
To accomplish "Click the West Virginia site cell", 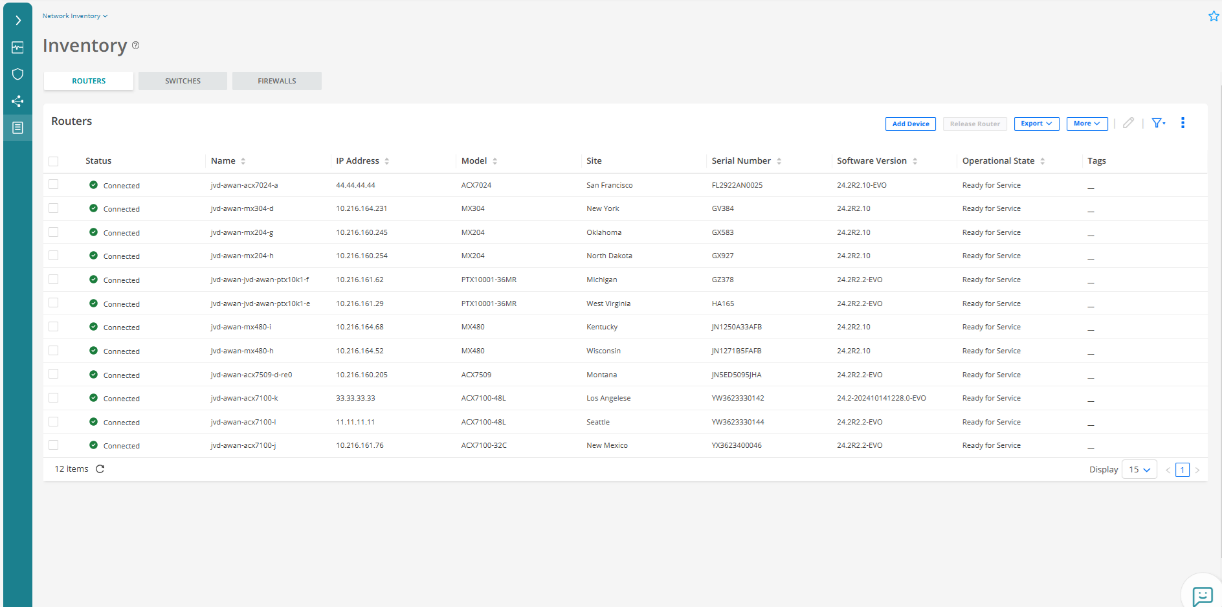I will tap(609, 303).
